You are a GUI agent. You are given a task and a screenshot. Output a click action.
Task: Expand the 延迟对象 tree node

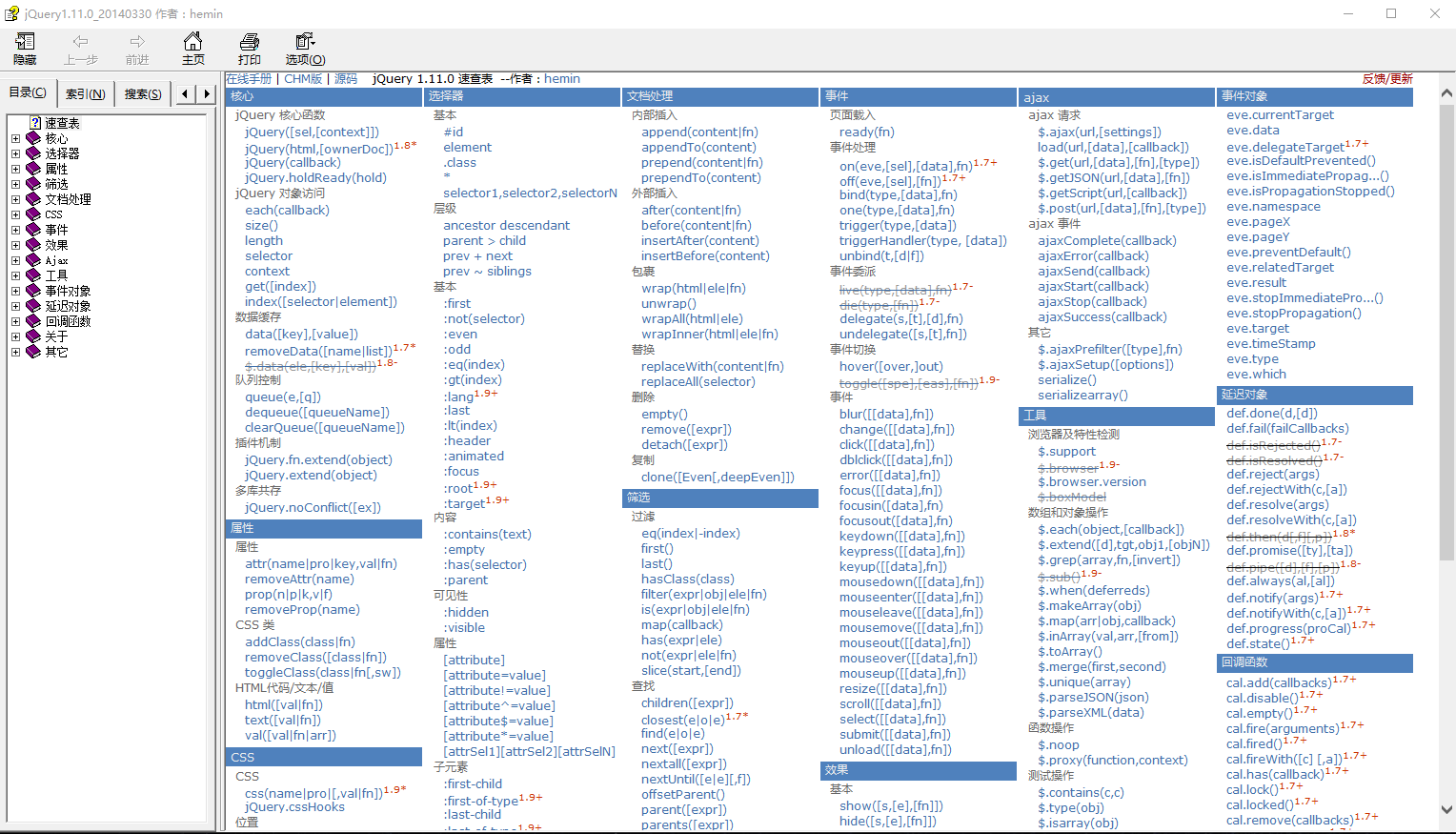tap(15, 306)
